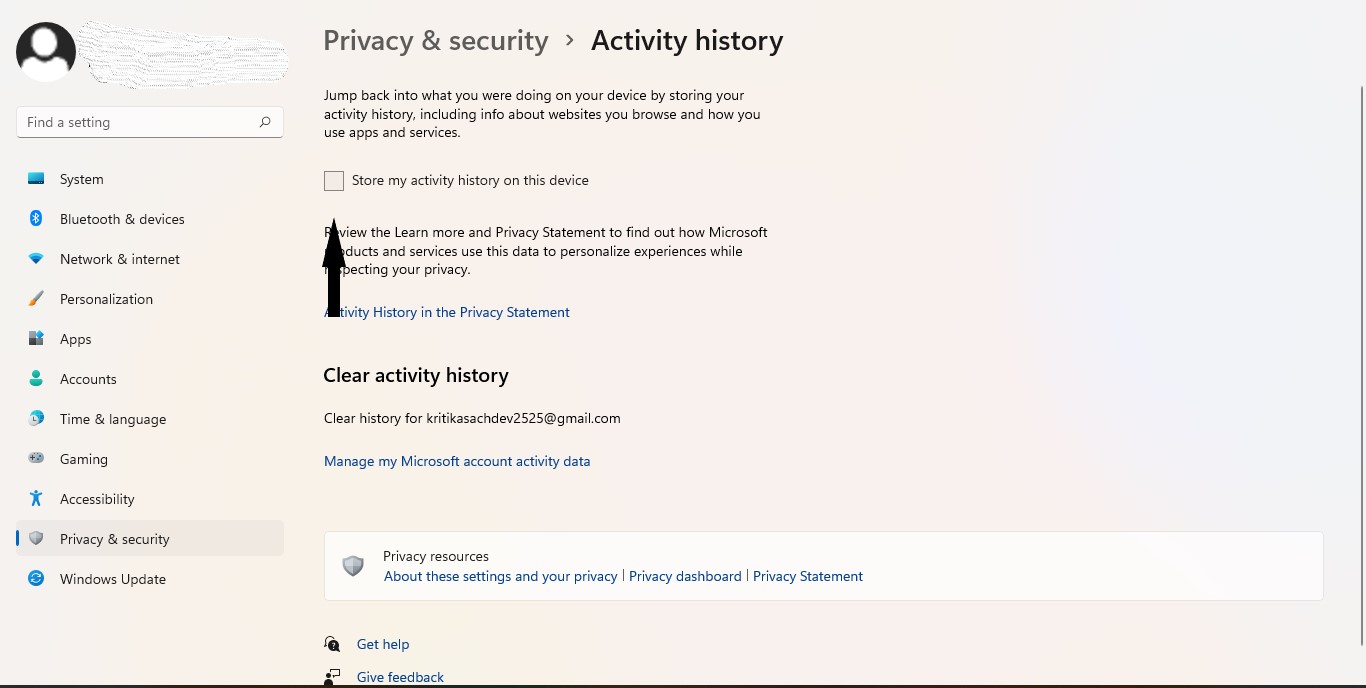Open the Gaming controller icon
Screen dimensions: 1366x688
[x=36, y=459]
